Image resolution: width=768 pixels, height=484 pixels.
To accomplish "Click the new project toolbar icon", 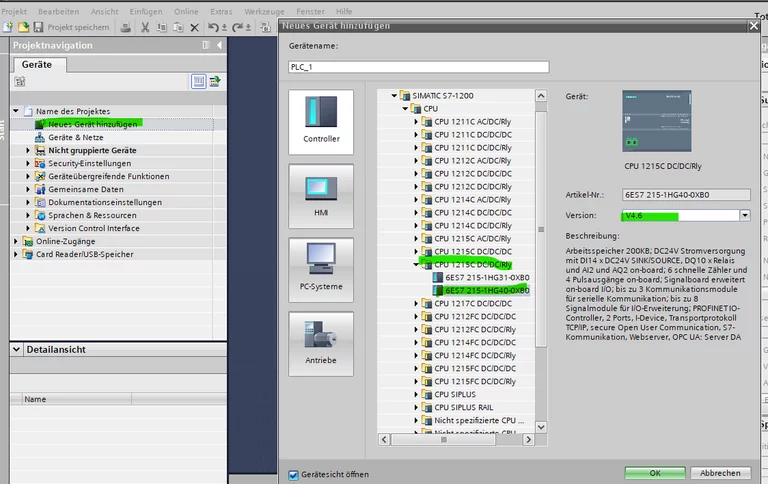I will pos(8,27).
